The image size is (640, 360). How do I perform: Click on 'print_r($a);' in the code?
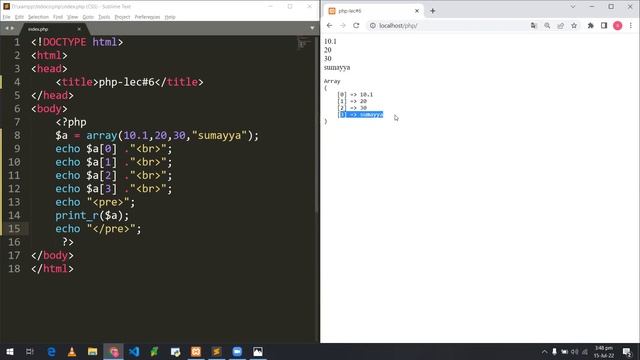point(92,216)
